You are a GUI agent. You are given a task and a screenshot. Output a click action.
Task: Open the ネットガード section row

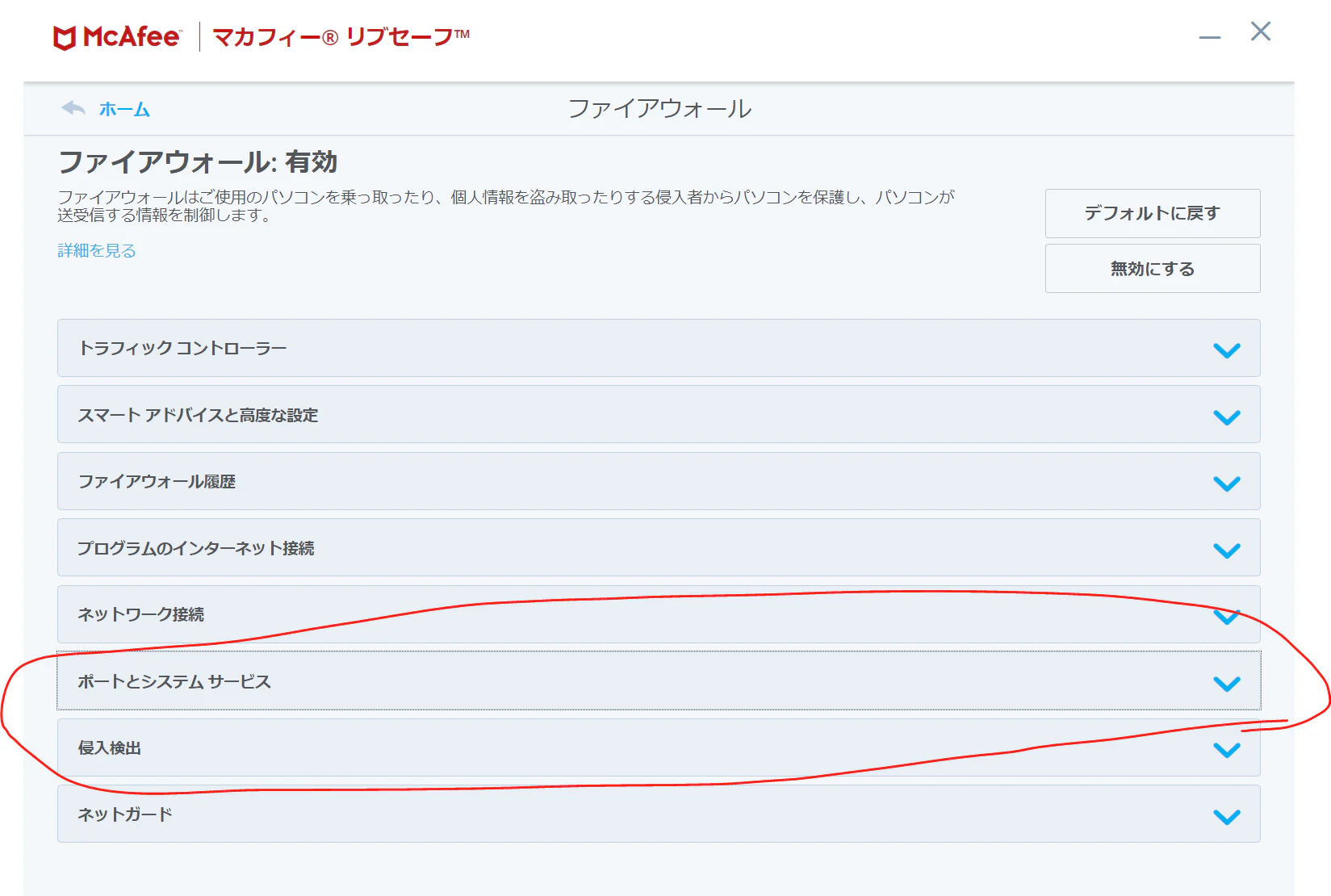coord(659,814)
